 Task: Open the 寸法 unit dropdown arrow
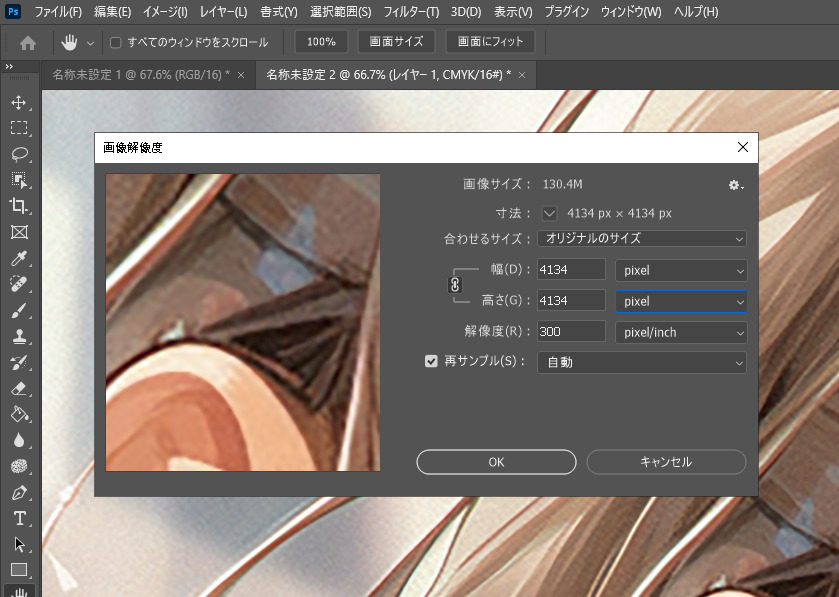[x=549, y=213]
